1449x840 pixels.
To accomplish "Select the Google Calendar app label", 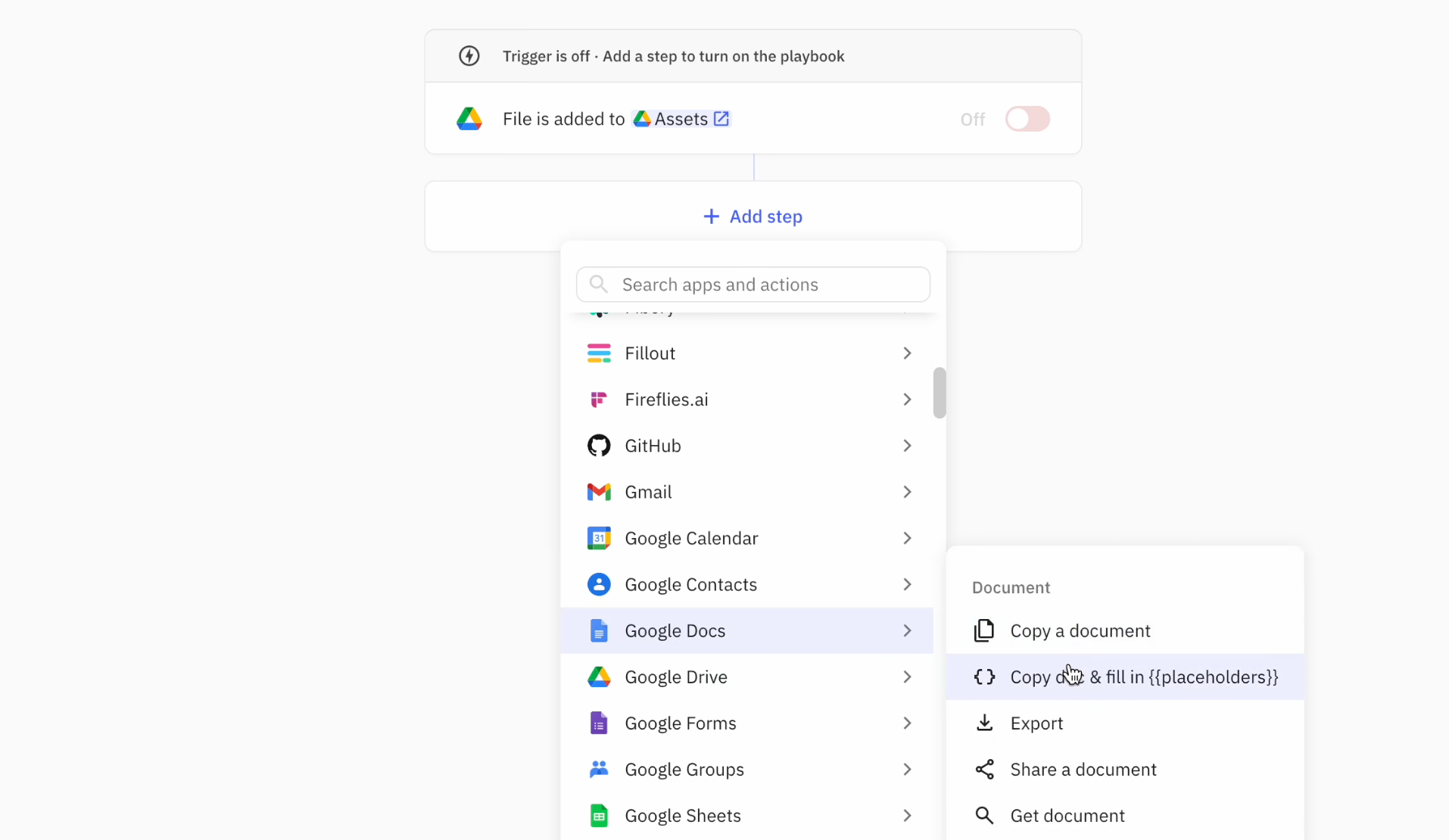I will (691, 538).
